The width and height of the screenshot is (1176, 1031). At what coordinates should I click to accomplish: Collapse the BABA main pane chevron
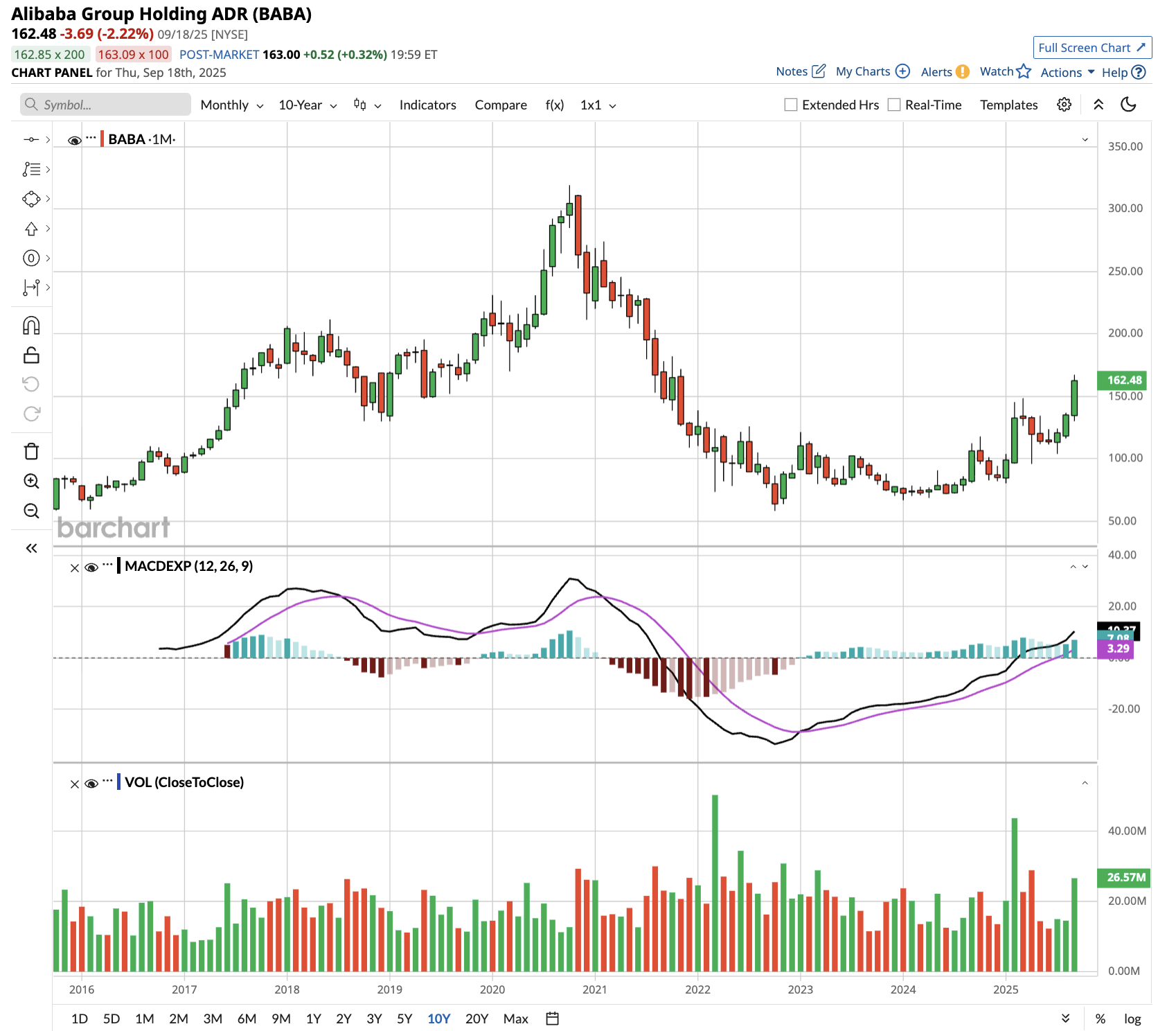pyautogui.click(x=1085, y=140)
